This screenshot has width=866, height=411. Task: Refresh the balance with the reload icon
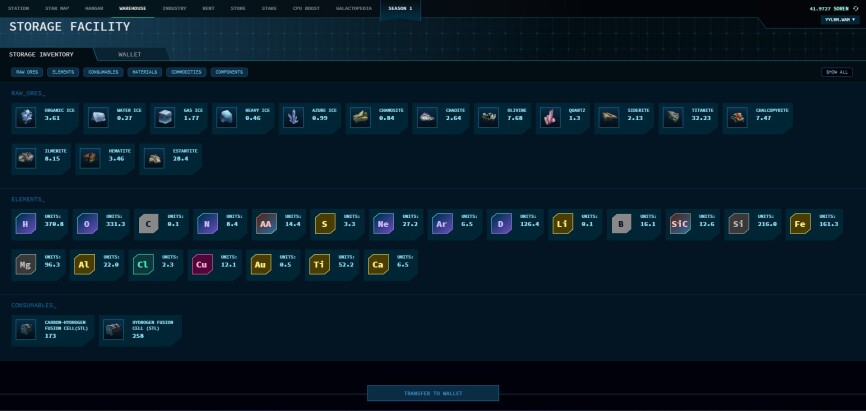point(856,9)
